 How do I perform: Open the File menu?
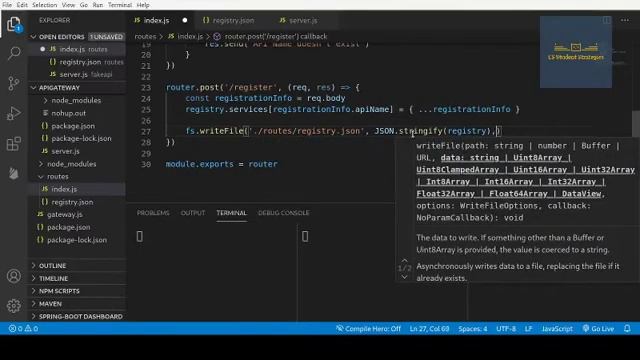7,5
